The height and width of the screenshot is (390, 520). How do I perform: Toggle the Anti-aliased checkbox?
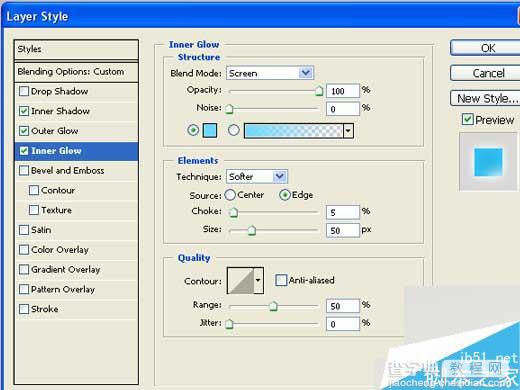281,280
